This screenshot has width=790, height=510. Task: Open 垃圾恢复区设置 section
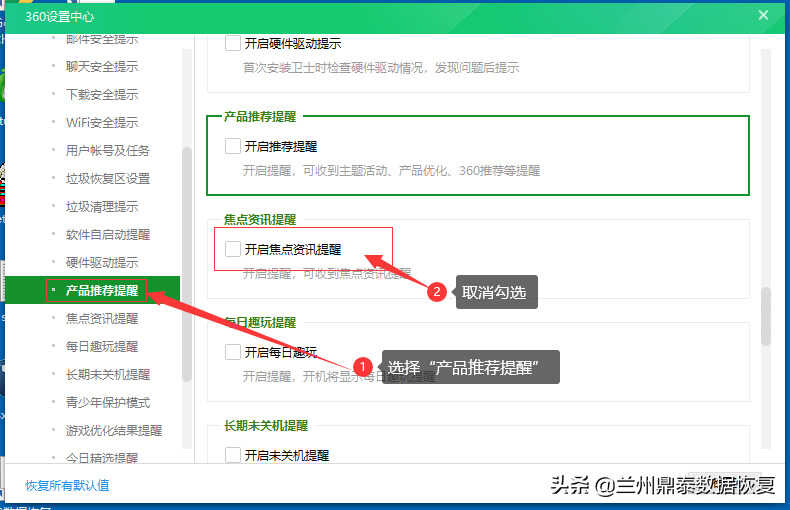108,178
